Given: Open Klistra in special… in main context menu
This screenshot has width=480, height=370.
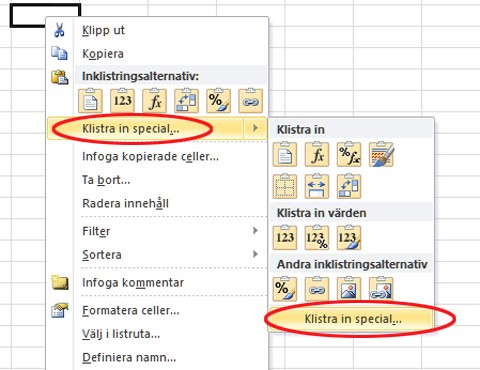Looking at the screenshot, I should click(x=145, y=128).
